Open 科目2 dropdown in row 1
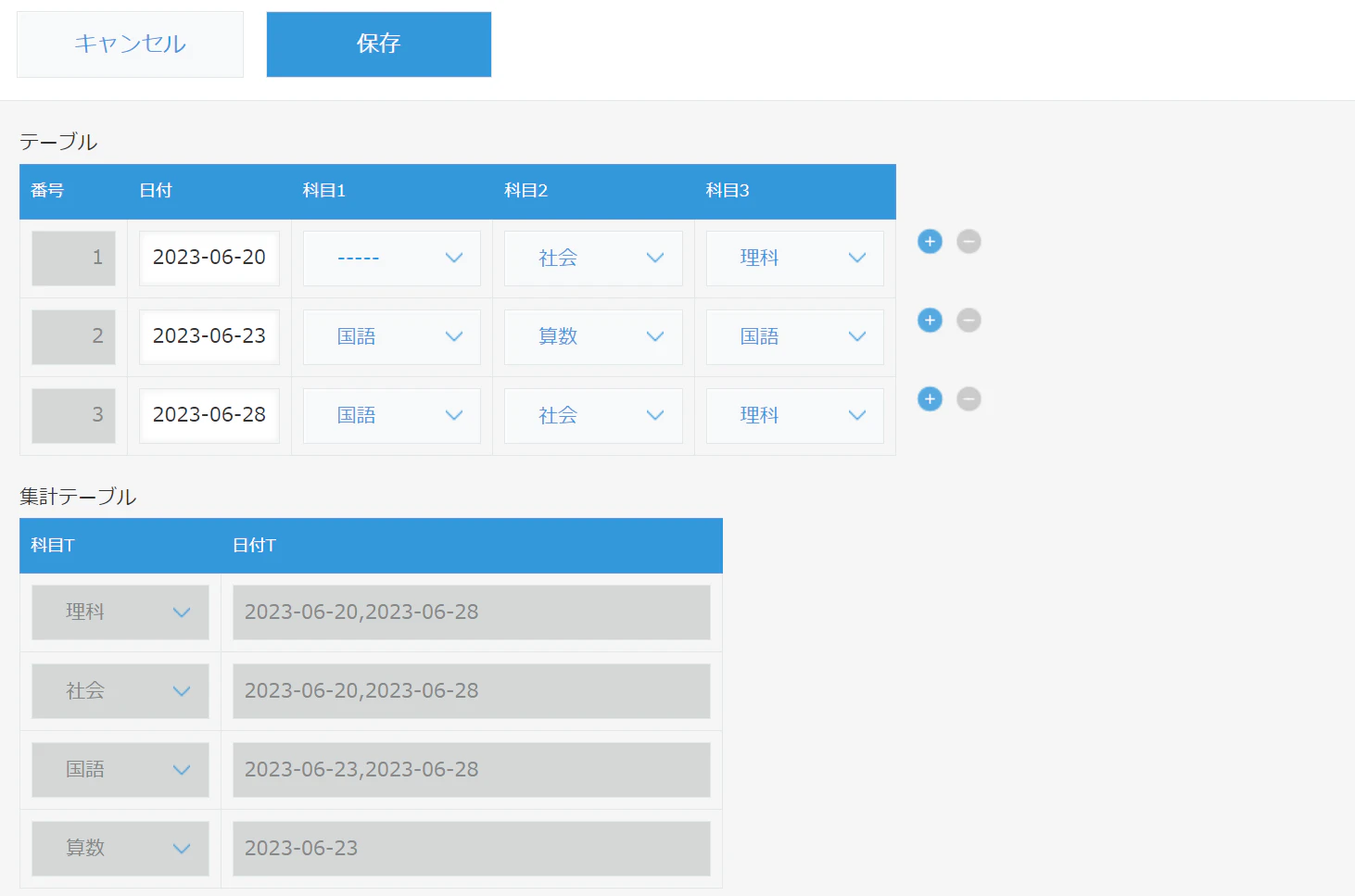This screenshot has width=1355, height=896. pos(593,259)
